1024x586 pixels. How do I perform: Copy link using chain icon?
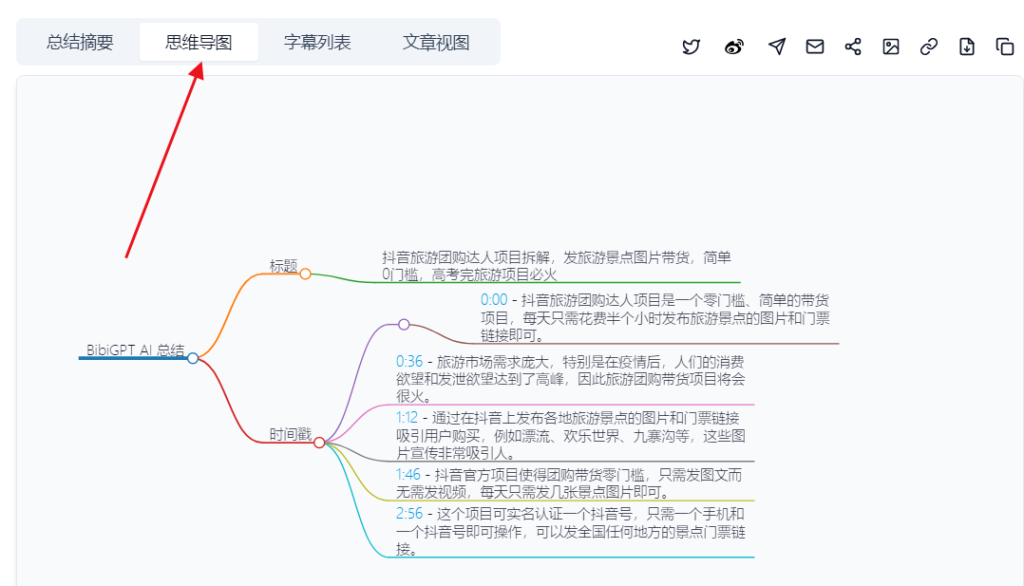pos(929,47)
